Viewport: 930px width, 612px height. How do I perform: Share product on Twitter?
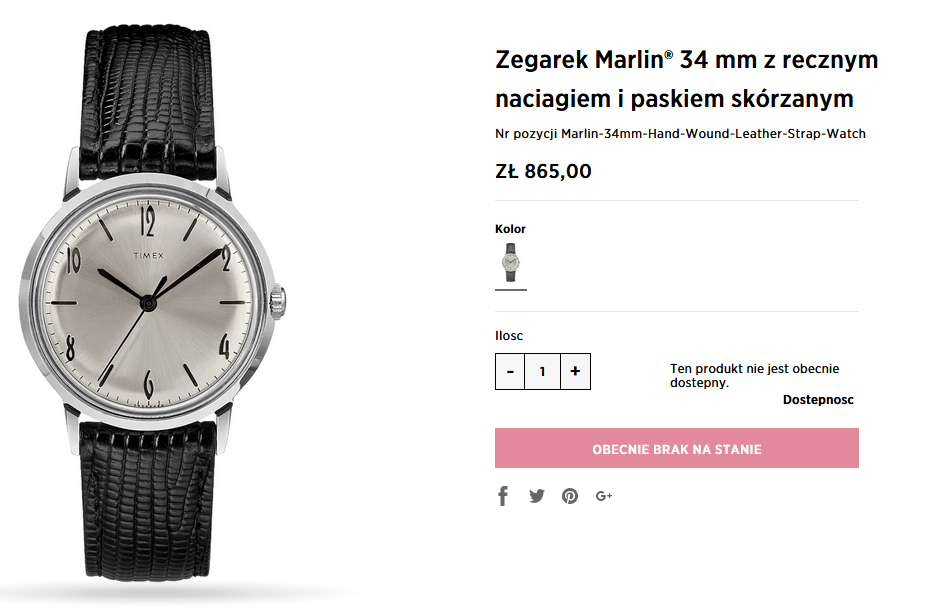pyautogui.click(x=537, y=496)
